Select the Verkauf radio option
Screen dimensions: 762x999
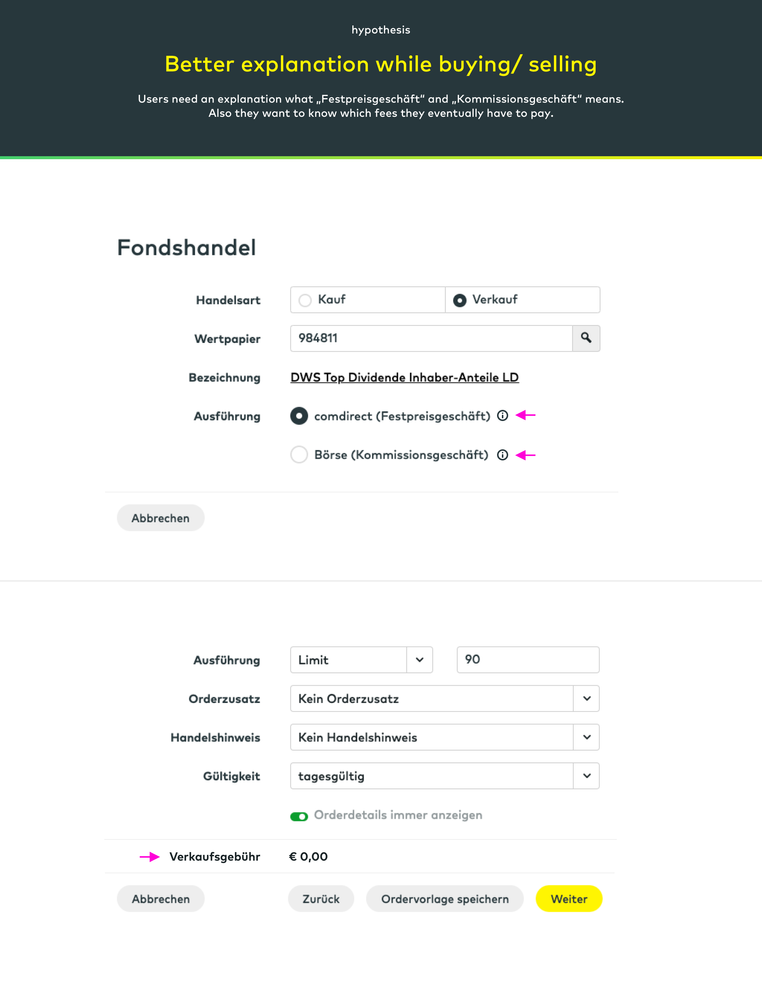point(460,300)
